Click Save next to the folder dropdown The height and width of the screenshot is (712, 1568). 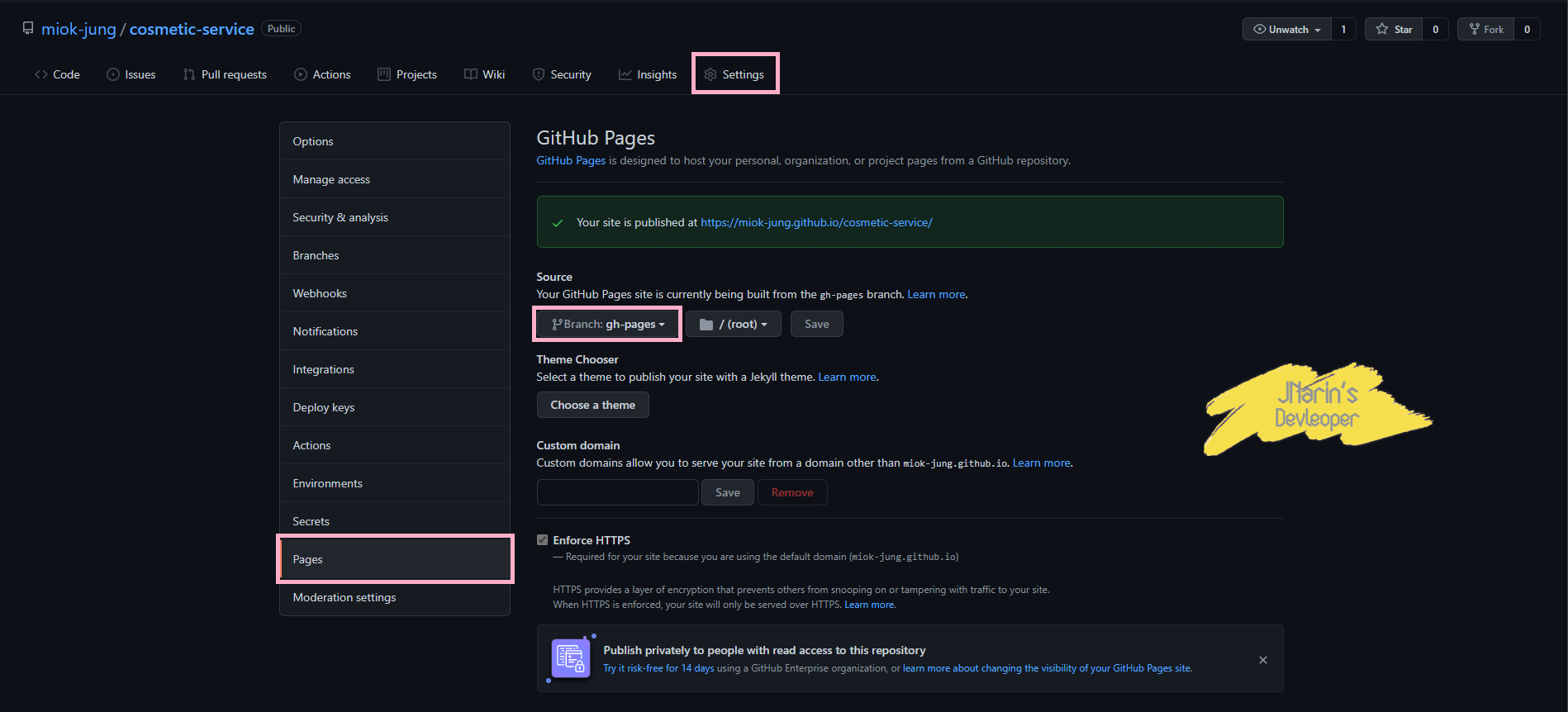pyautogui.click(x=817, y=324)
